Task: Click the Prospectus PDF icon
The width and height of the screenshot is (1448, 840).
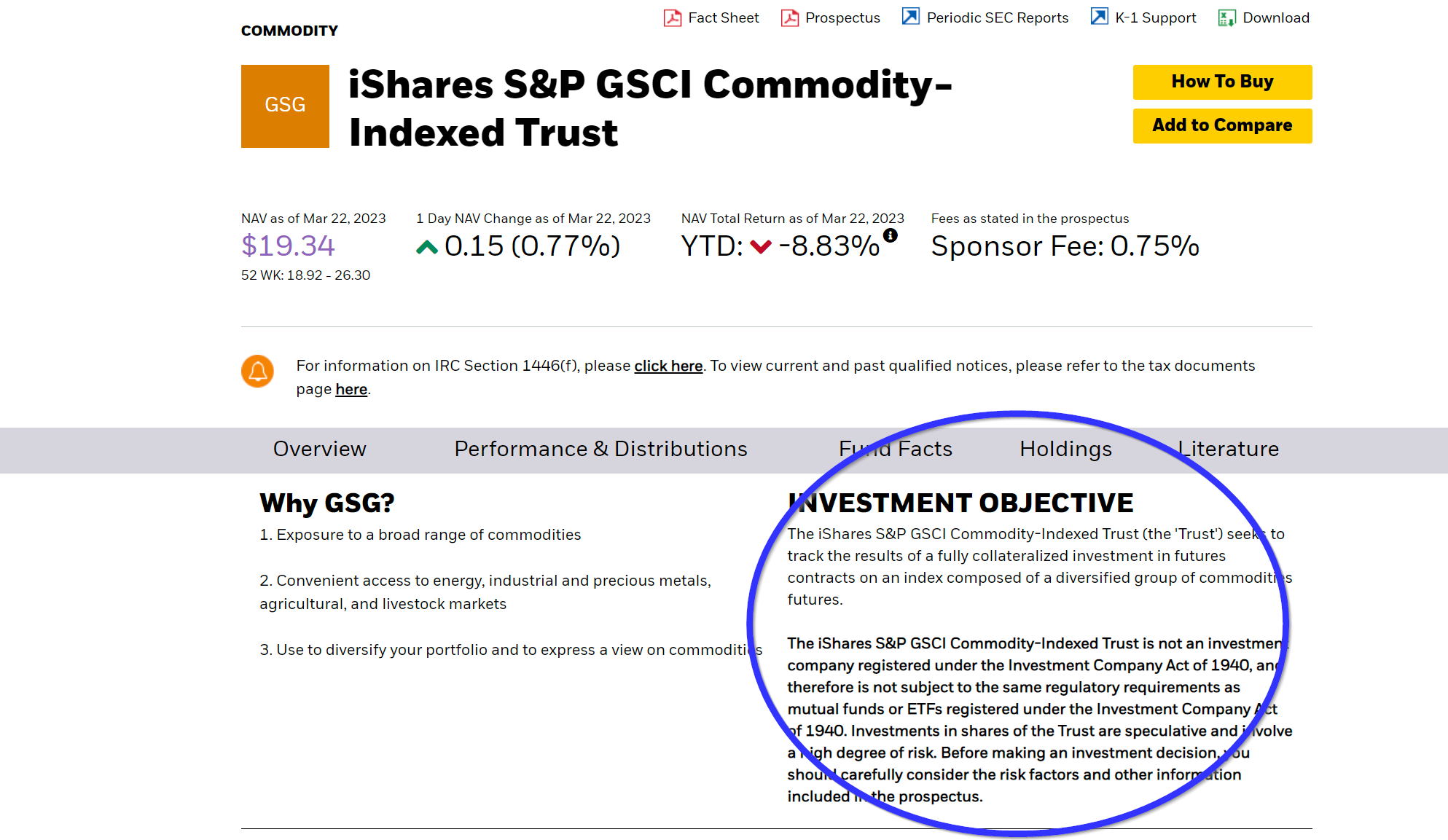Action: 789,17
